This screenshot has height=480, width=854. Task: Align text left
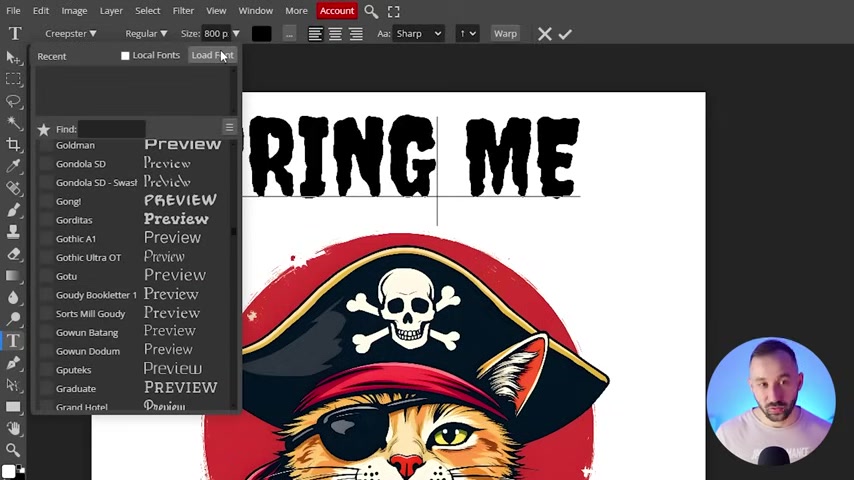point(315,34)
